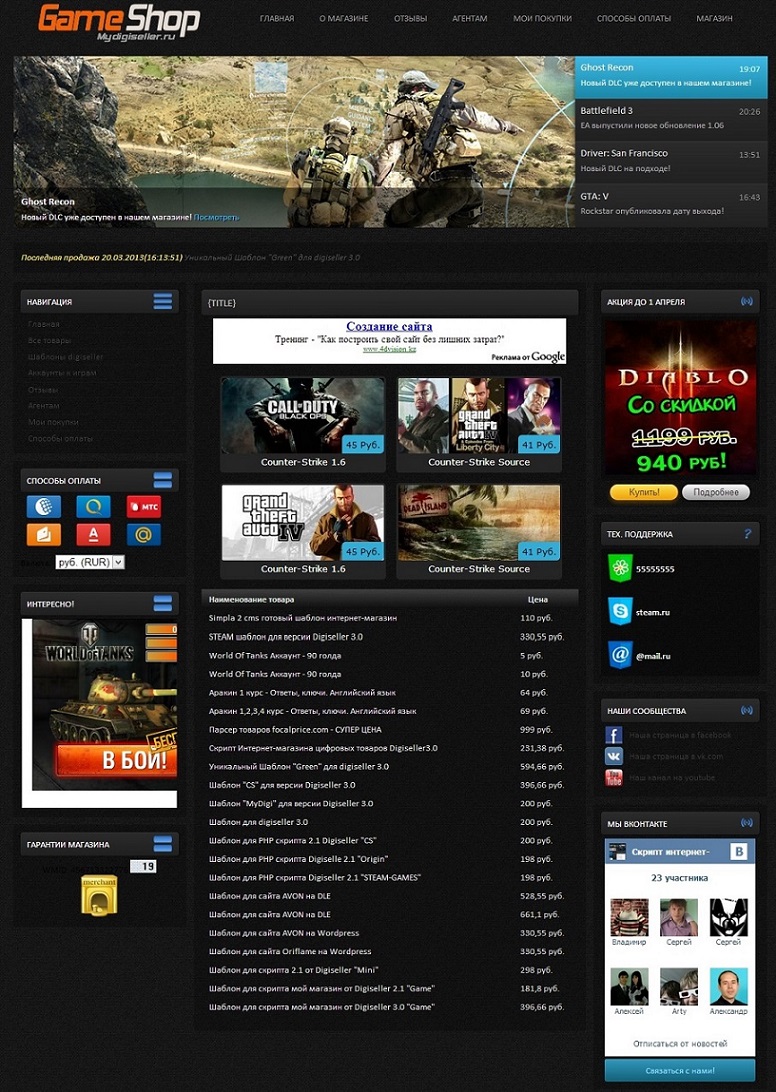Click the blue @ Mail.ru money icon
This screenshot has height=1092, width=776.
(x=144, y=534)
